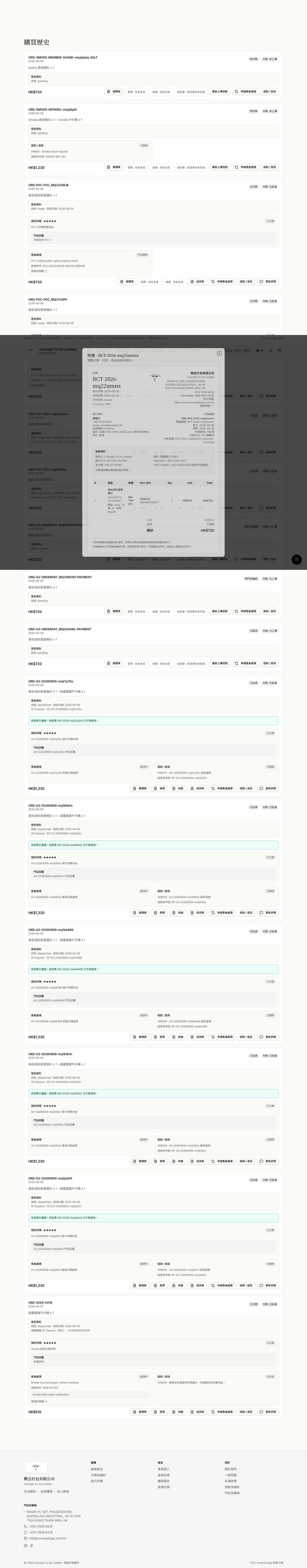Click 更新評價 for order mq21y35u

[268, 788]
